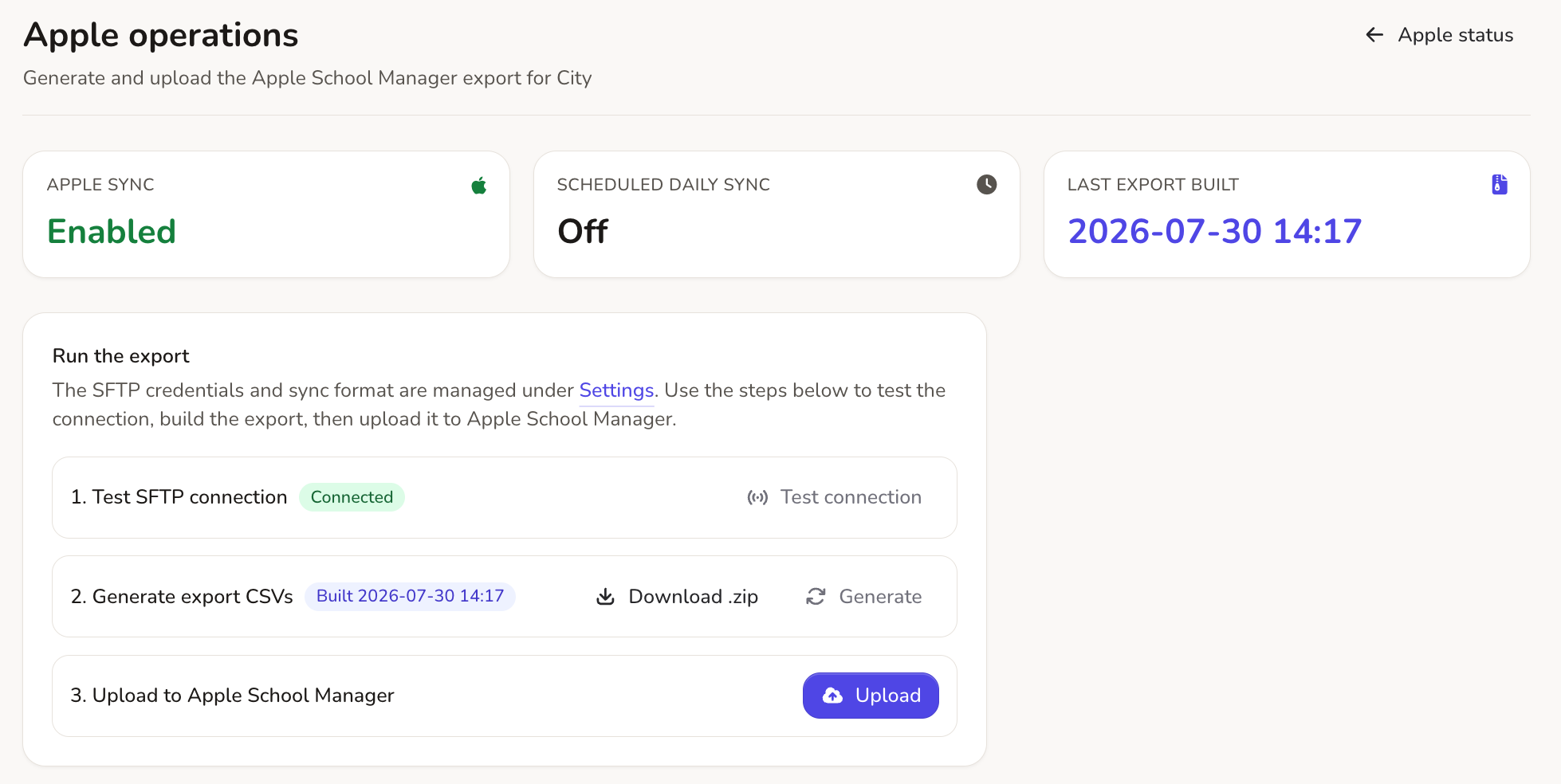Click the Built 2026-07-30 14:17 badge
The image size is (1561, 784).
pyautogui.click(x=410, y=596)
